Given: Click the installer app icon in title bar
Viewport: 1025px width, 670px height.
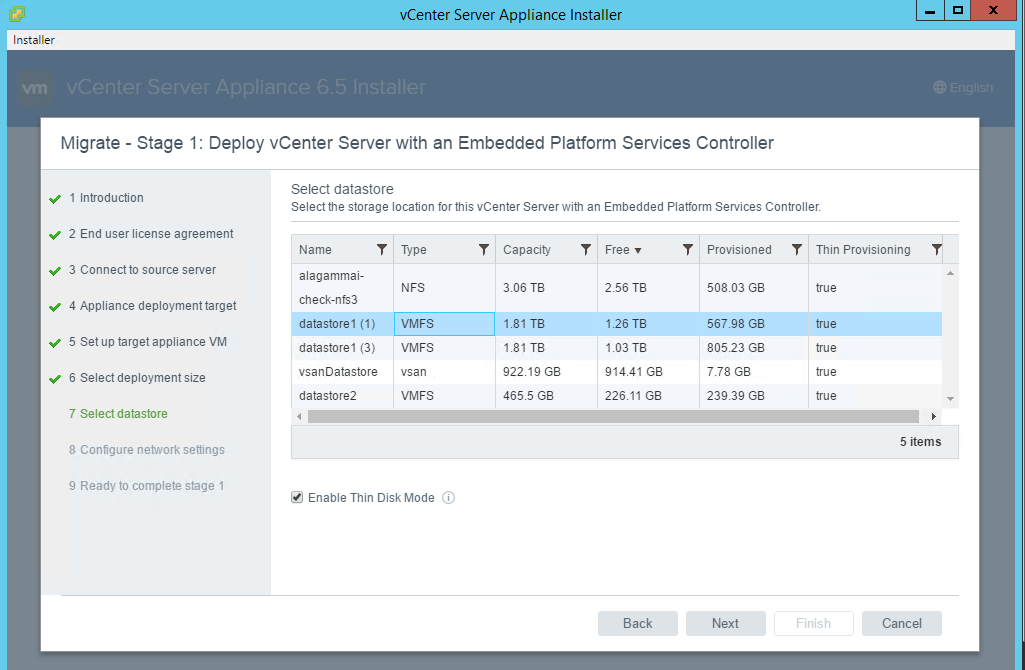Looking at the screenshot, I should 18,14.
